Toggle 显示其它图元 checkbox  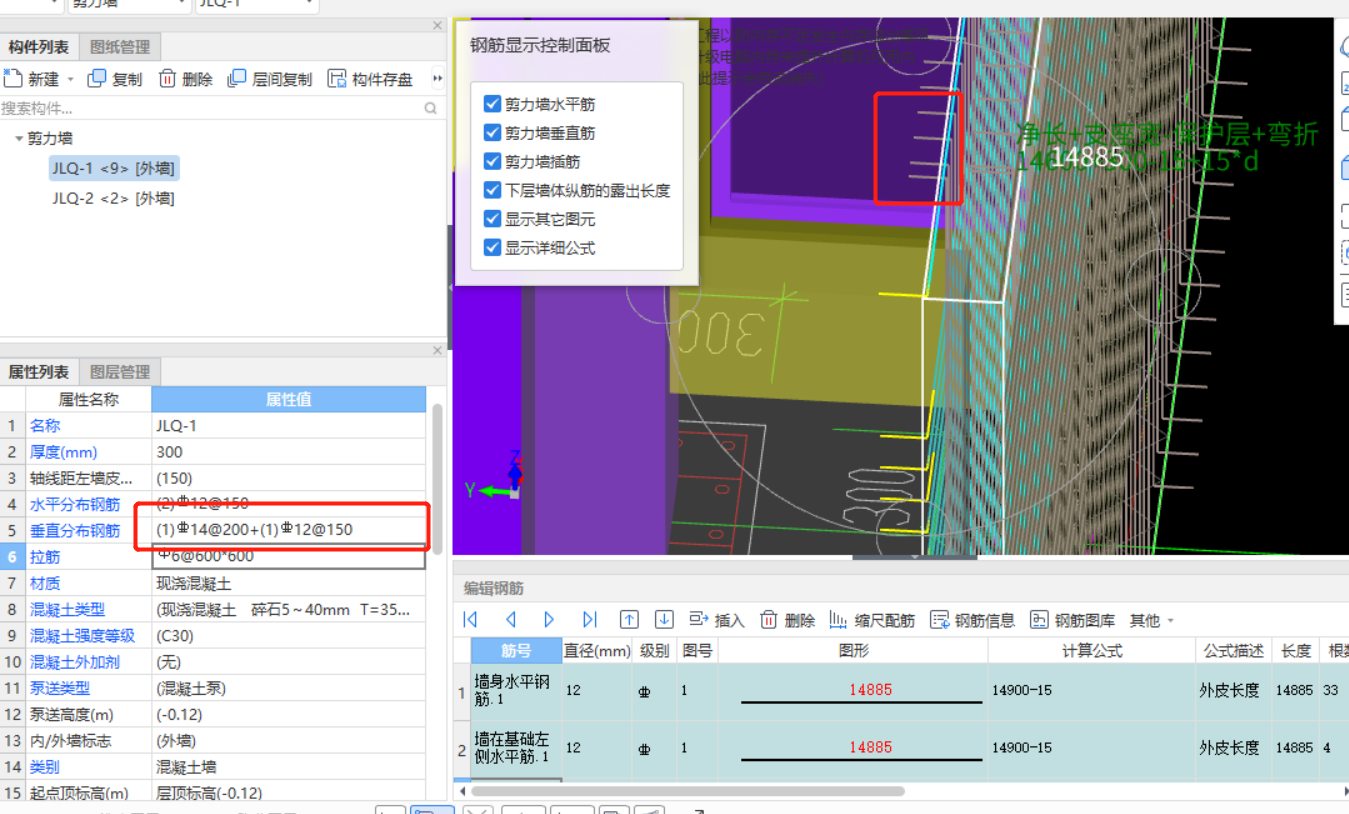click(492, 218)
